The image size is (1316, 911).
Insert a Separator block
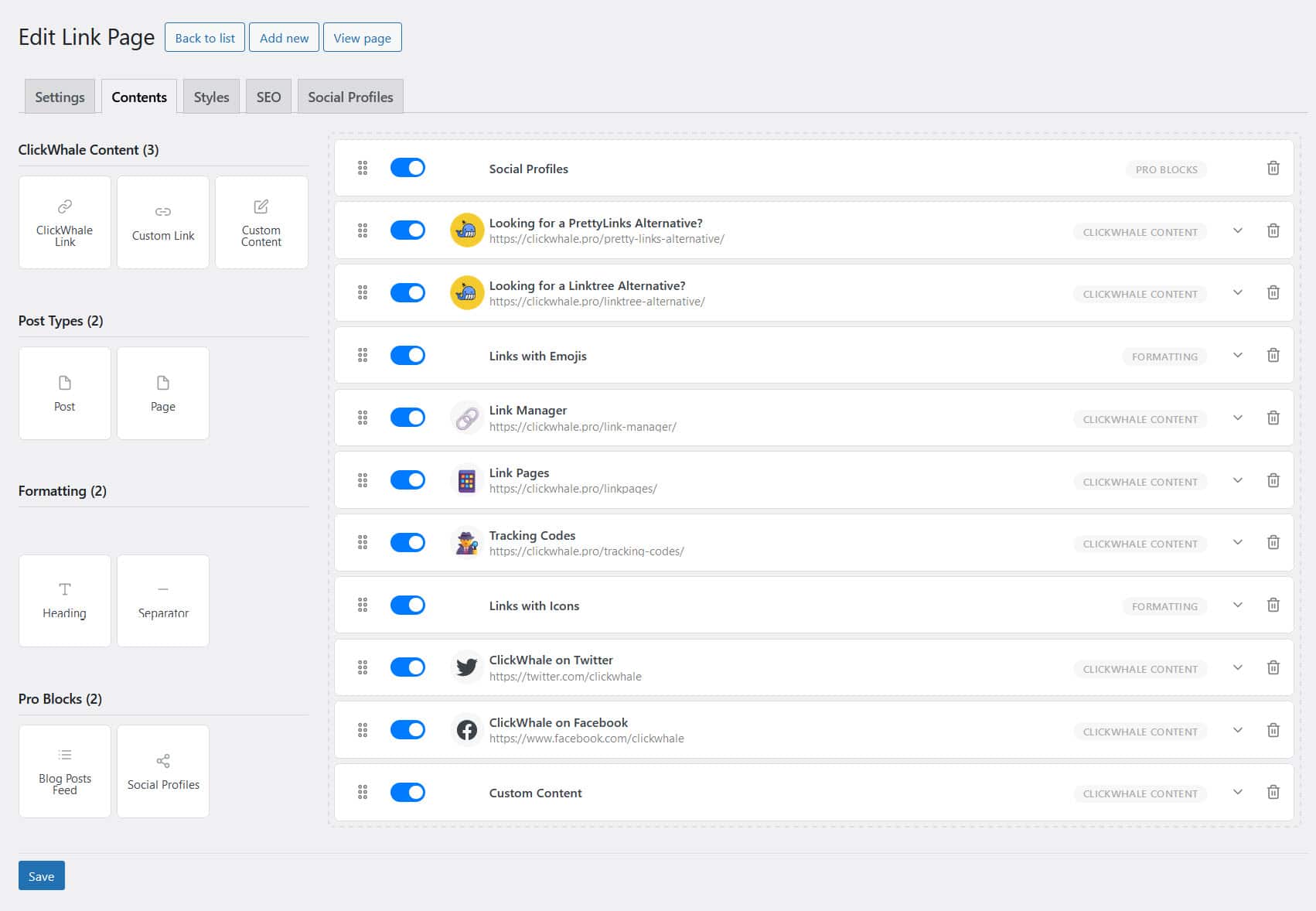tap(163, 601)
